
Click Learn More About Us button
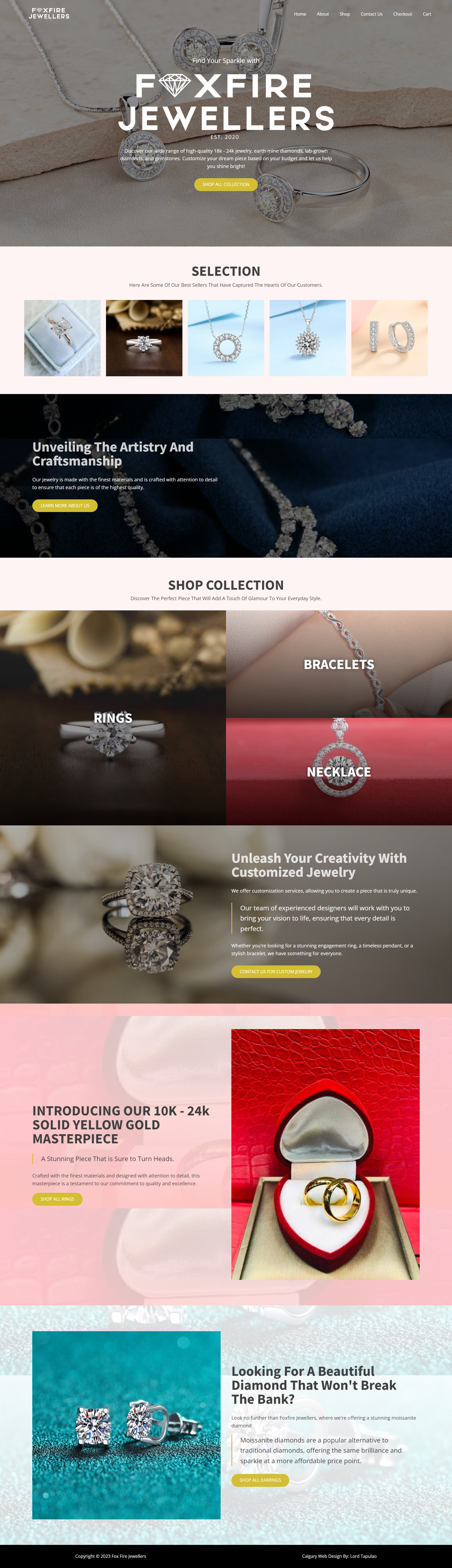[65, 505]
